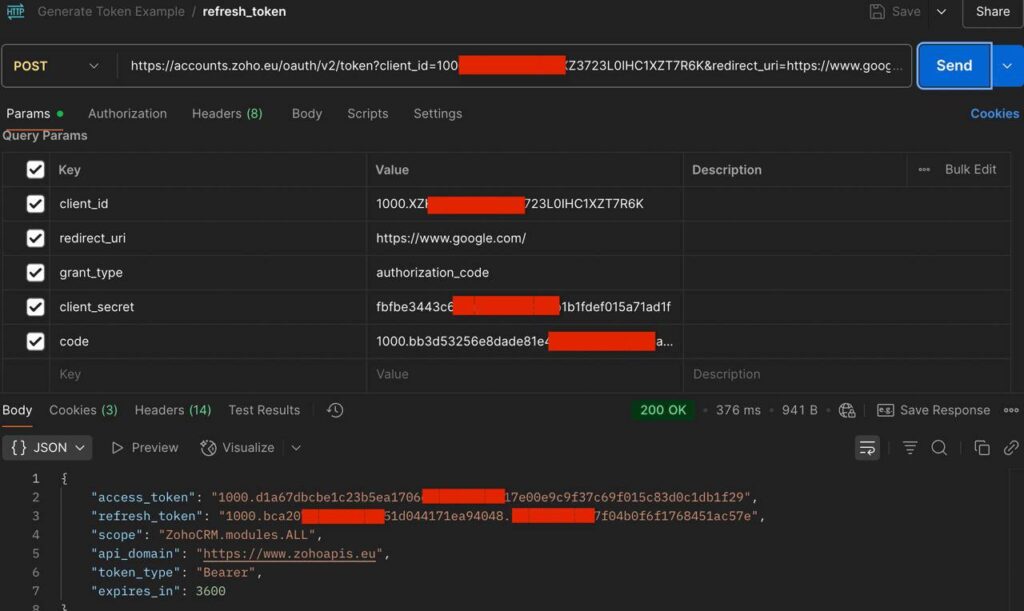Click the client_secret key cell

[208, 307]
